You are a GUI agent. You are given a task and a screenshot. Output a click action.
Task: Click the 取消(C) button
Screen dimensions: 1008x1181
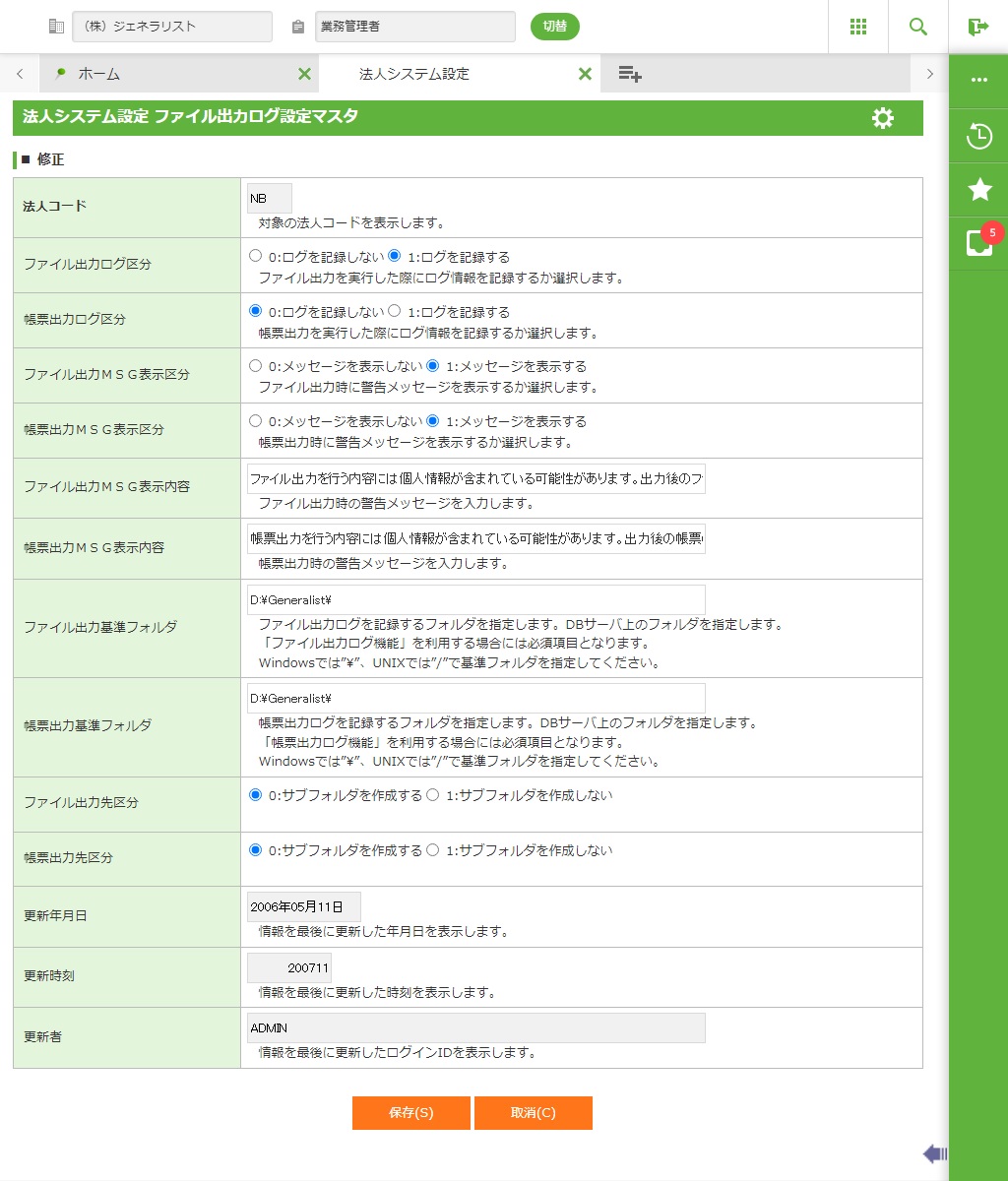coord(533,1113)
